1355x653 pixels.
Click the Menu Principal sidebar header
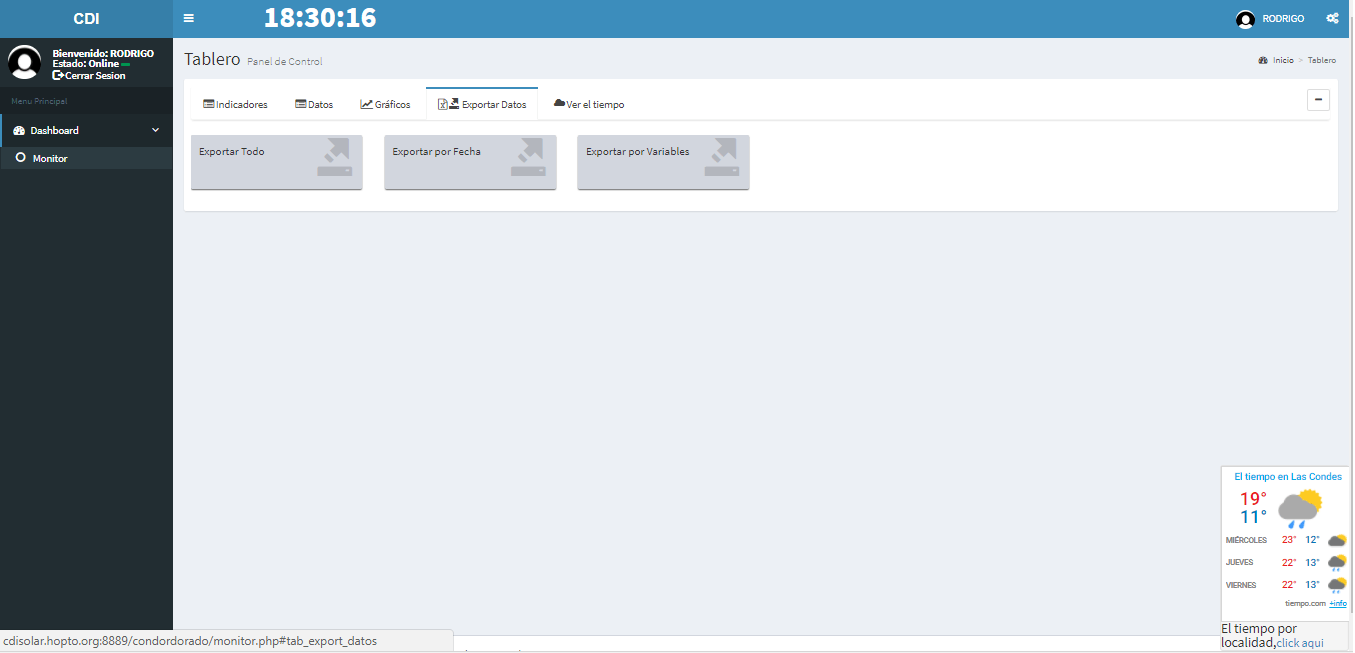point(39,101)
